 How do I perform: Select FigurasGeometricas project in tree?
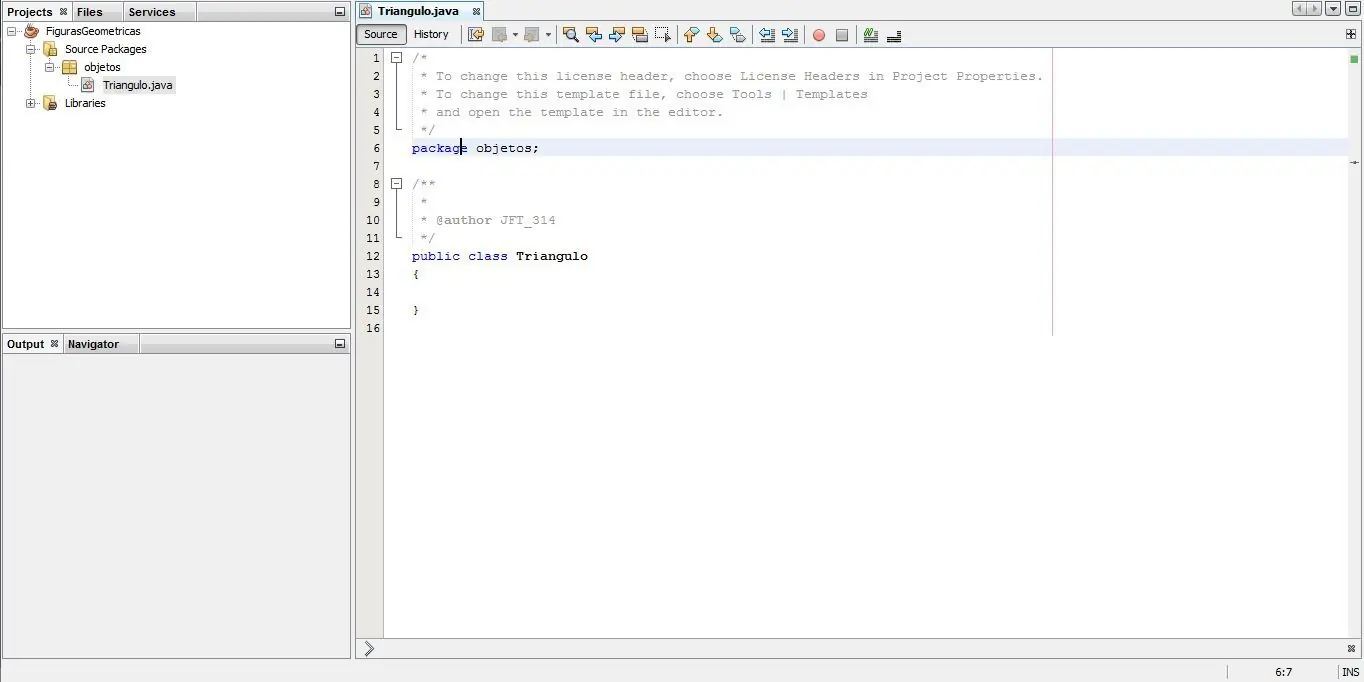point(93,31)
